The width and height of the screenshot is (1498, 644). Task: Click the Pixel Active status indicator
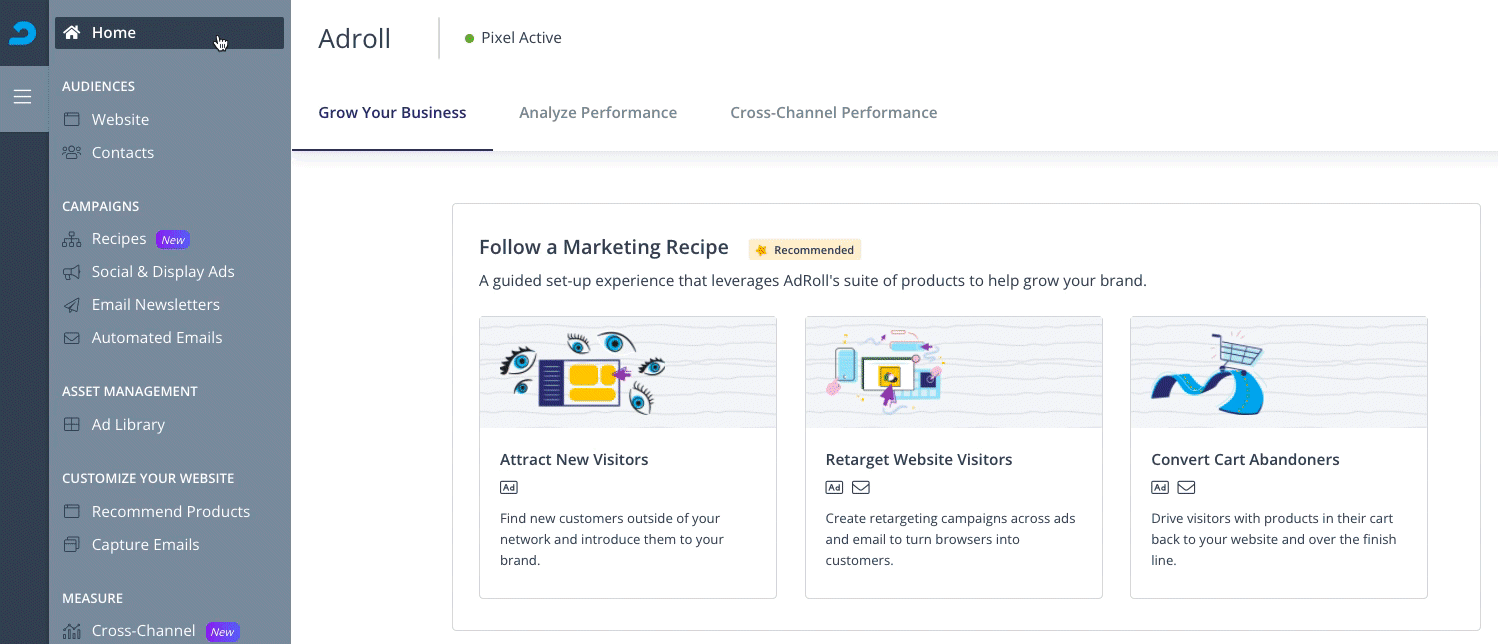click(x=512, y=37)
